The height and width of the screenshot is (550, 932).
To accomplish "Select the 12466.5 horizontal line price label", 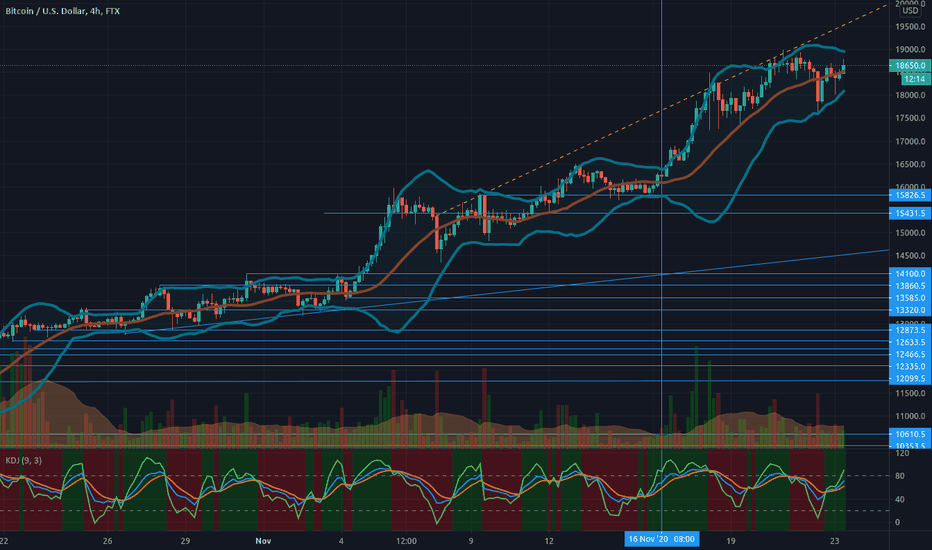I will (x=909, y=354).
